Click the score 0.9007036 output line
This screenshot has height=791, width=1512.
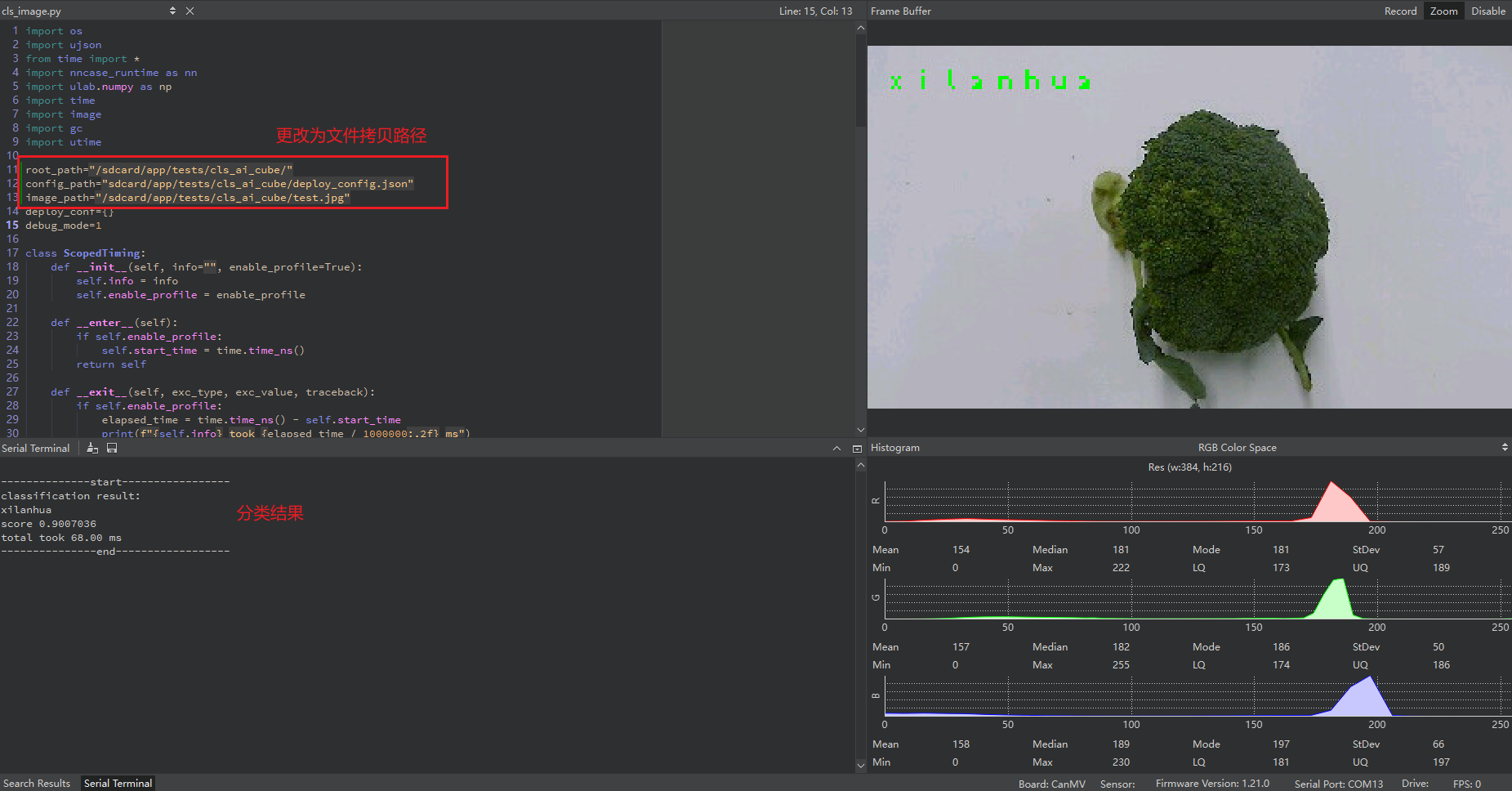(x=48, y=524)
